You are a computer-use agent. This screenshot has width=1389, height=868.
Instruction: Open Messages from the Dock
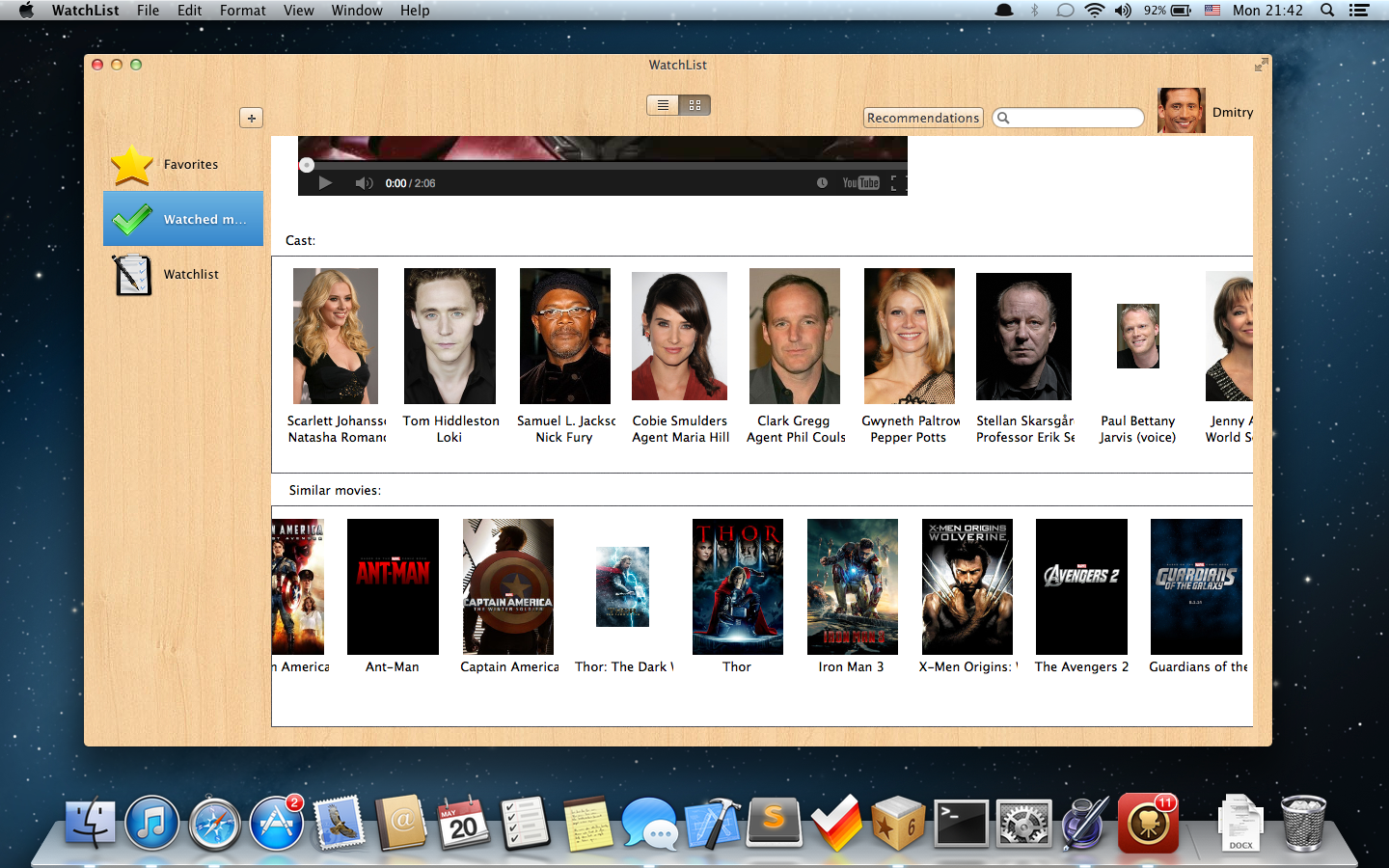coord(649,825)
